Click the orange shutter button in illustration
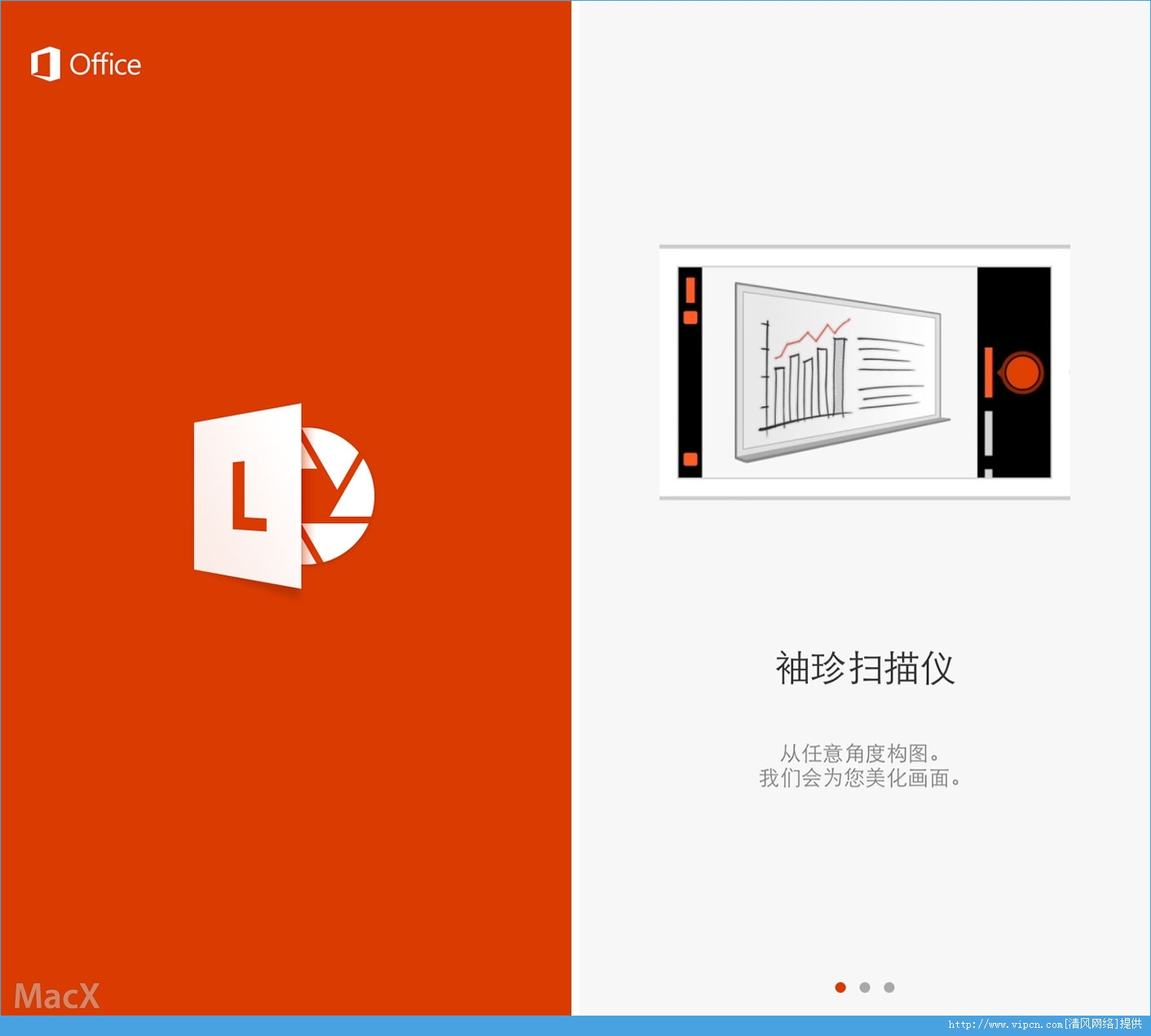Screen dimensions: 1151x1036 pos(1021,373)
